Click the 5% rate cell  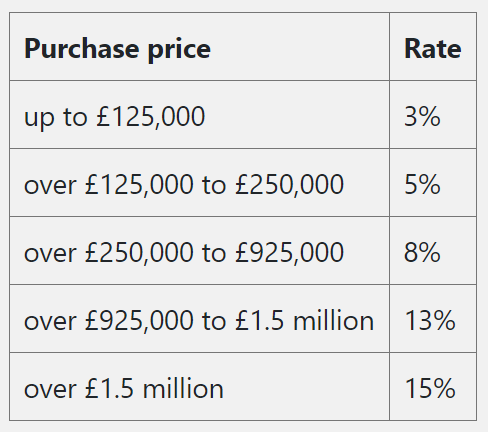(433, 183)
